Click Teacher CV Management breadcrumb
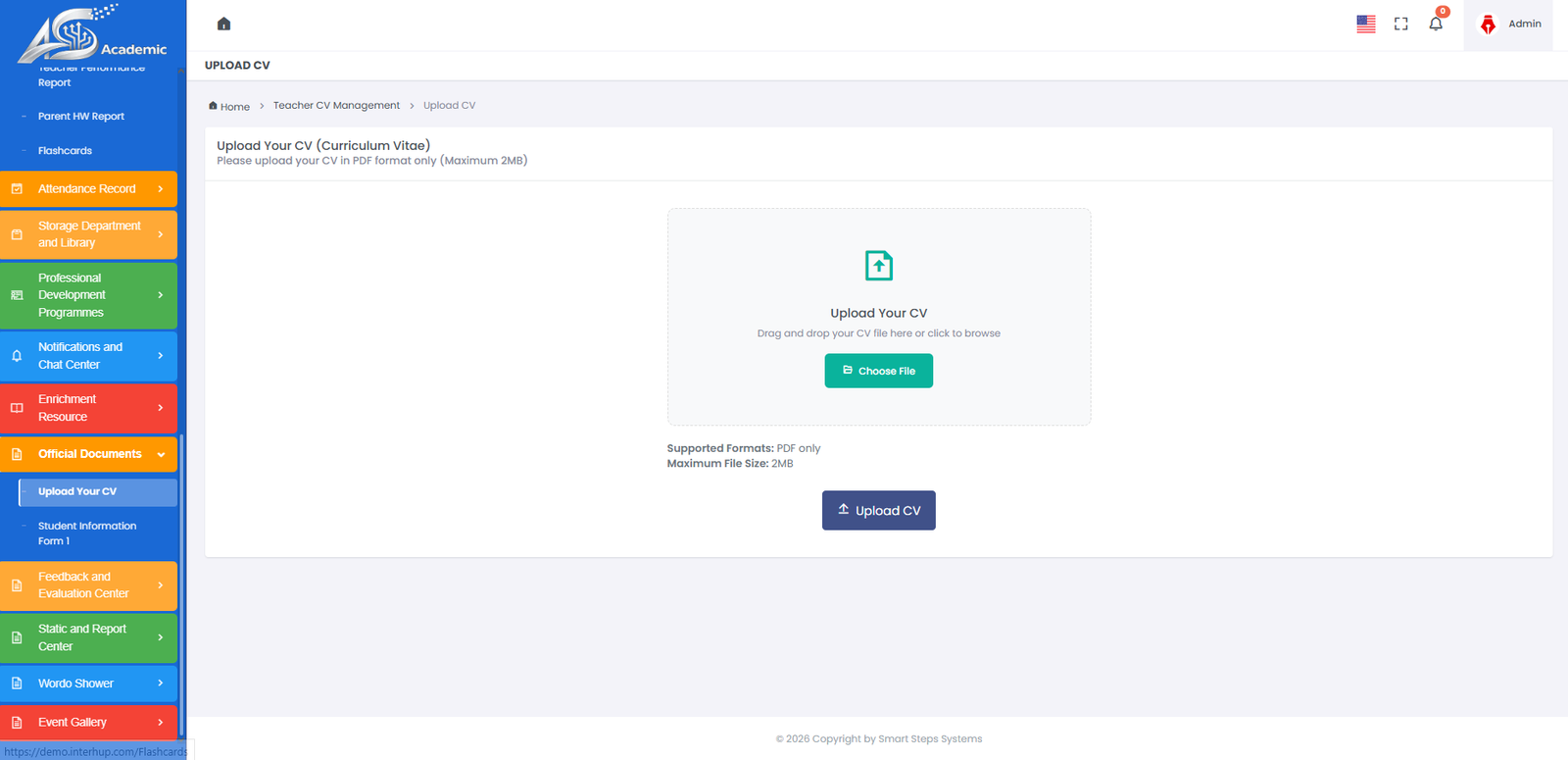The height and width of the screenshot is (760, 1568). pyautogui.click(x=336, y=106)
